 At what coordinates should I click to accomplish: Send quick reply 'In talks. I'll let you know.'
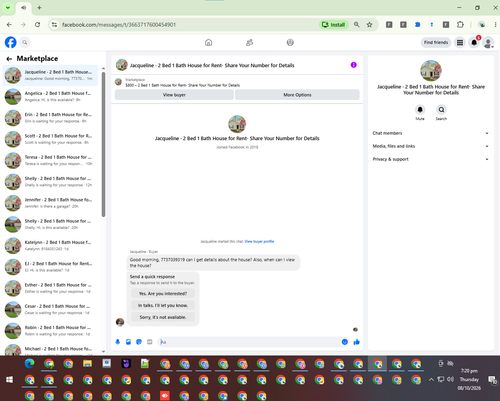[163, 305]
